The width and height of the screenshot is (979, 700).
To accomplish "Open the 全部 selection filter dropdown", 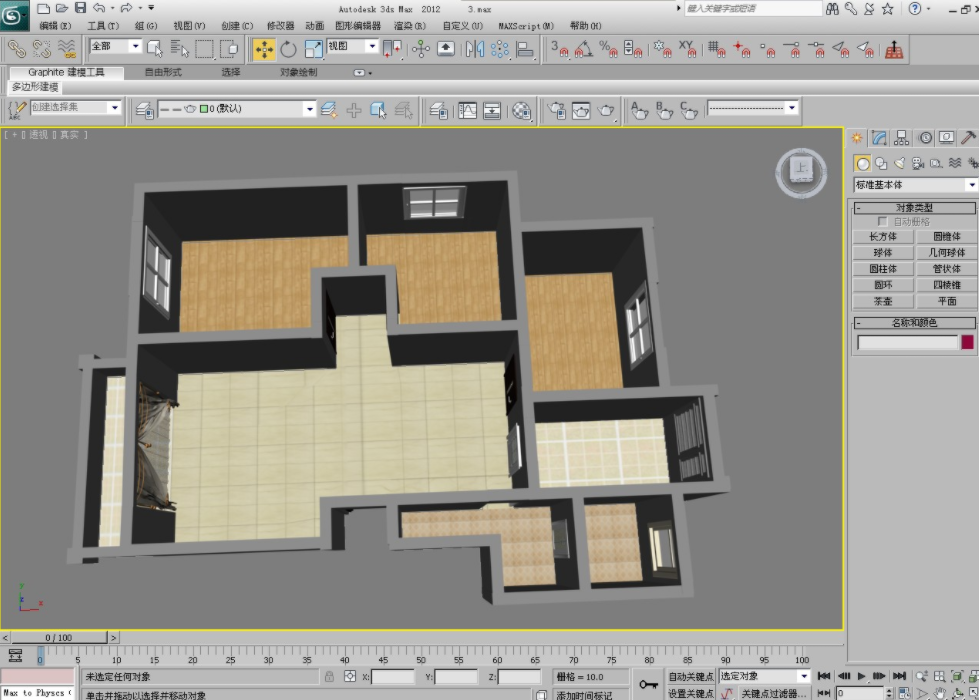I will point(110,46).
